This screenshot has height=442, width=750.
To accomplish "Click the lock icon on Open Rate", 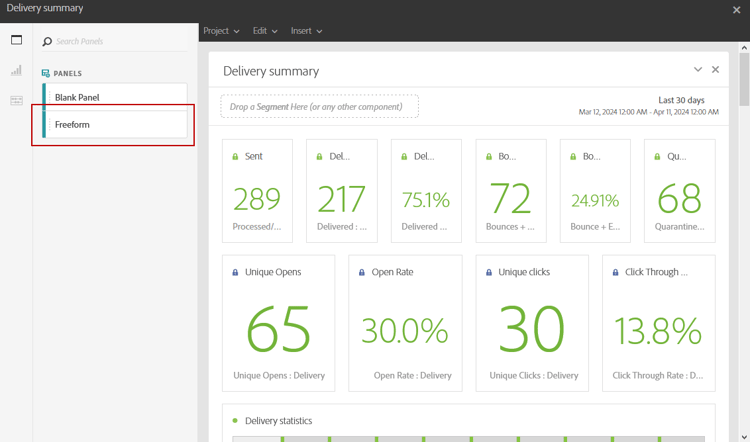I will (361, 272).
